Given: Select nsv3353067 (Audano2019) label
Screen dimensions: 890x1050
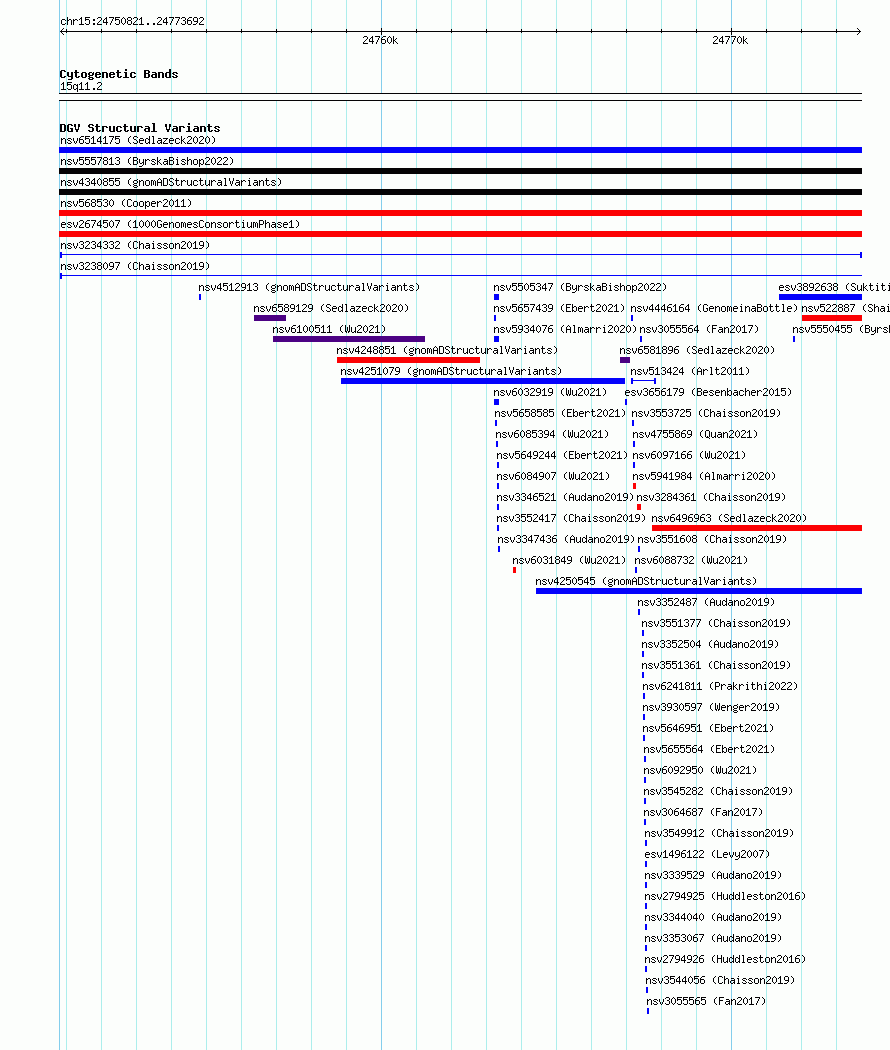Looking at the screenshot, I should pos(713,938).
